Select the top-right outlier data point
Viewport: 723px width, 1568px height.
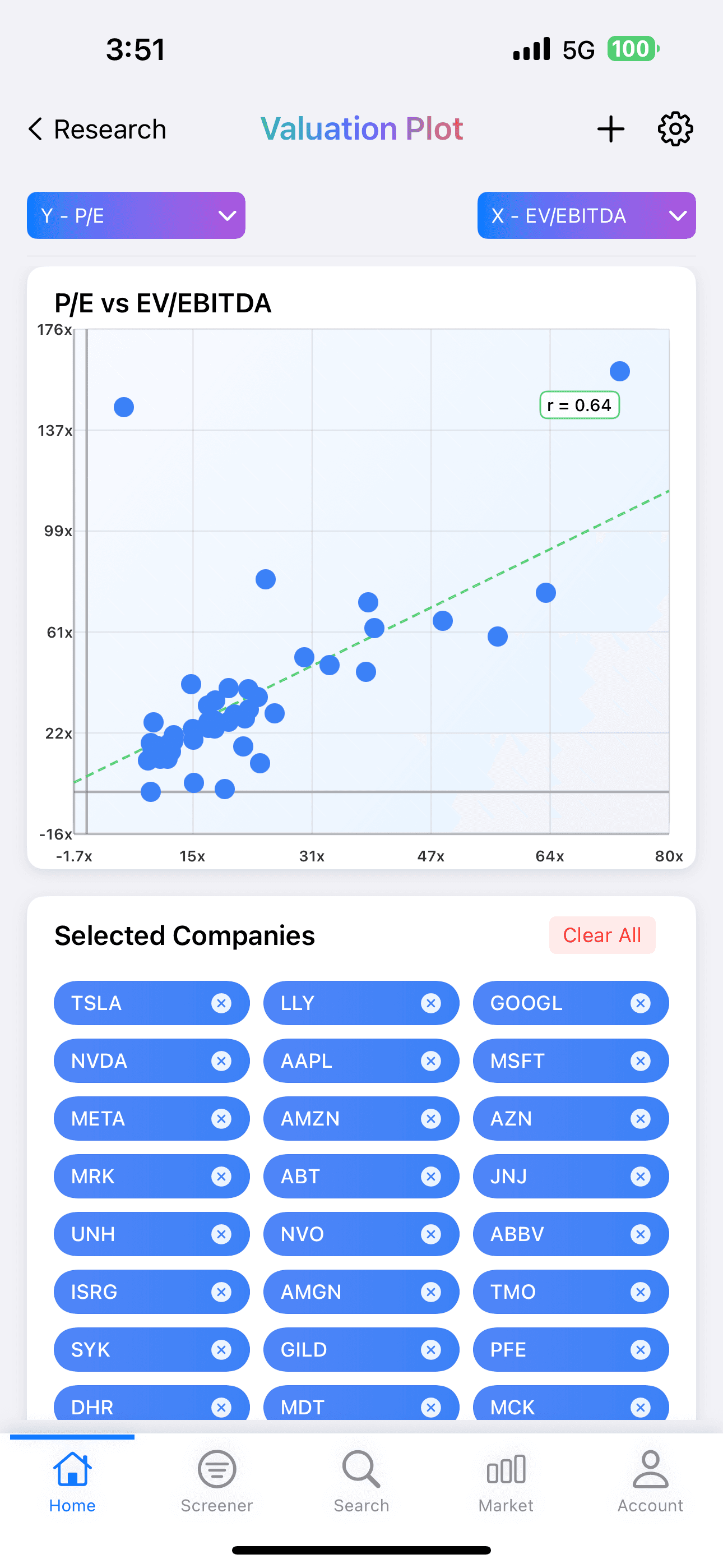(619, 371)
